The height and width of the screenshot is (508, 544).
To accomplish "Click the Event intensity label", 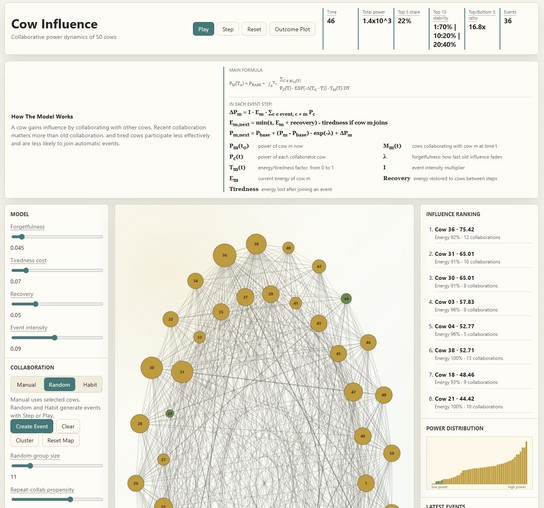I will (x=29, y=328).
